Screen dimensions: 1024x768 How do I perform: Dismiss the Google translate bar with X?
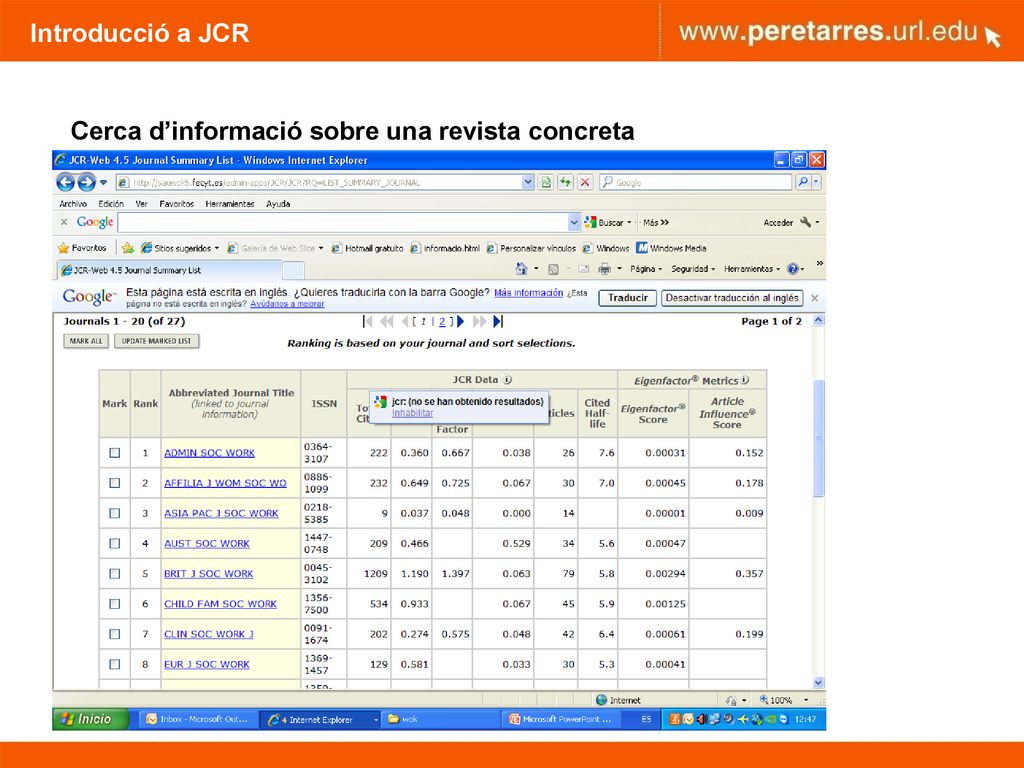coord(814,298)
